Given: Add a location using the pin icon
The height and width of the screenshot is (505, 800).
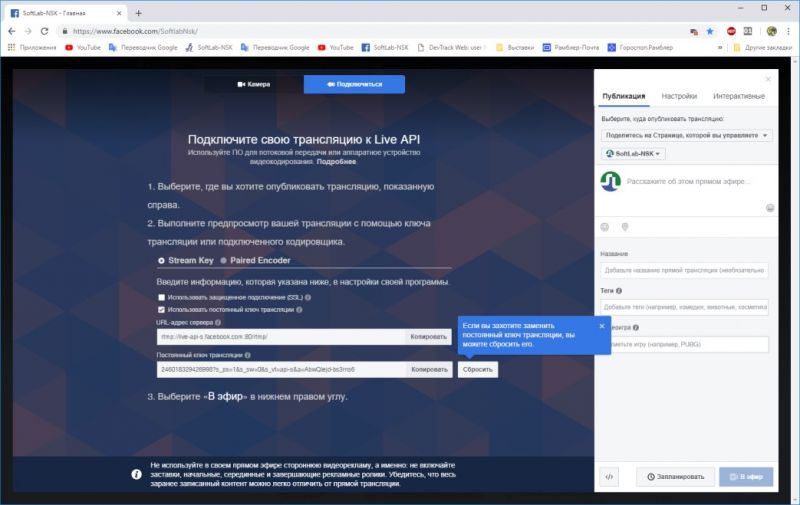Looking at the screenshot, I should click(625, 227).
